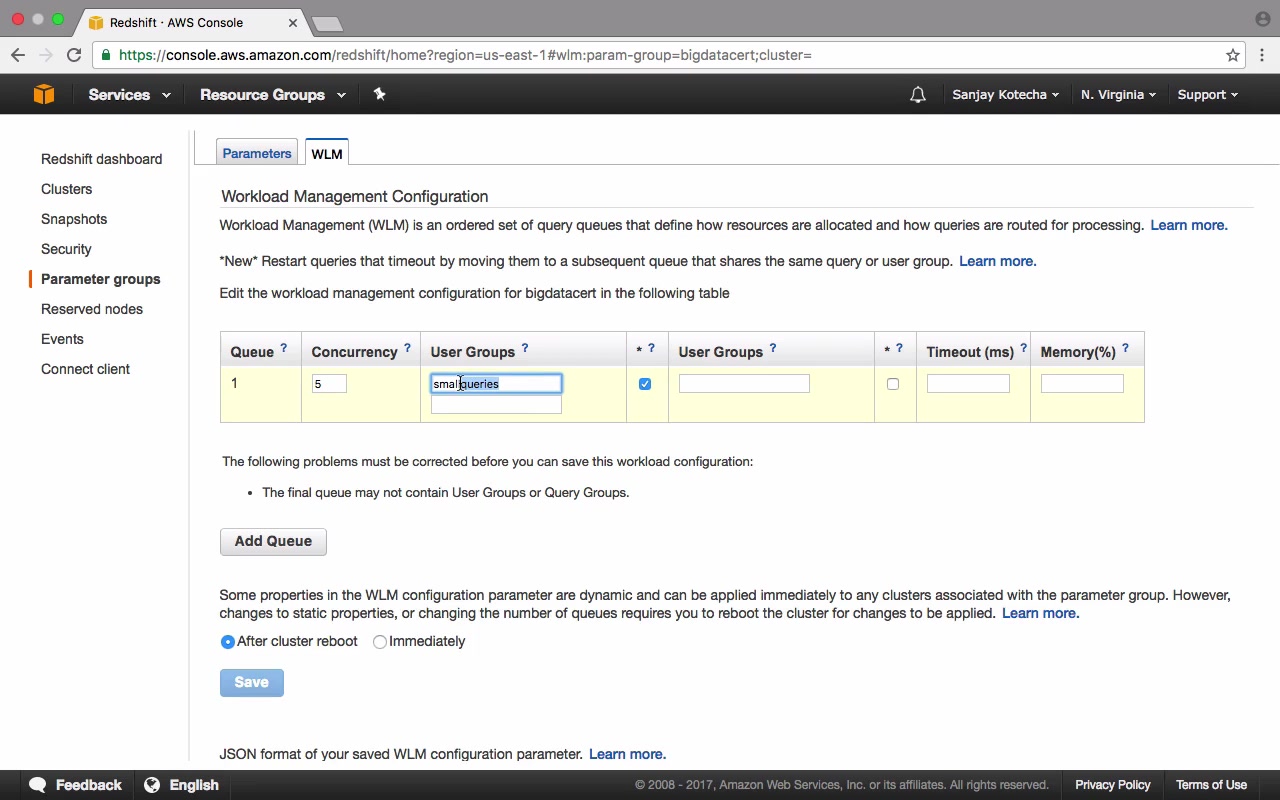Click the help icon beside Concurrency header
The height and width of the screenshot is (800, 1280).
tap(407, 348)
